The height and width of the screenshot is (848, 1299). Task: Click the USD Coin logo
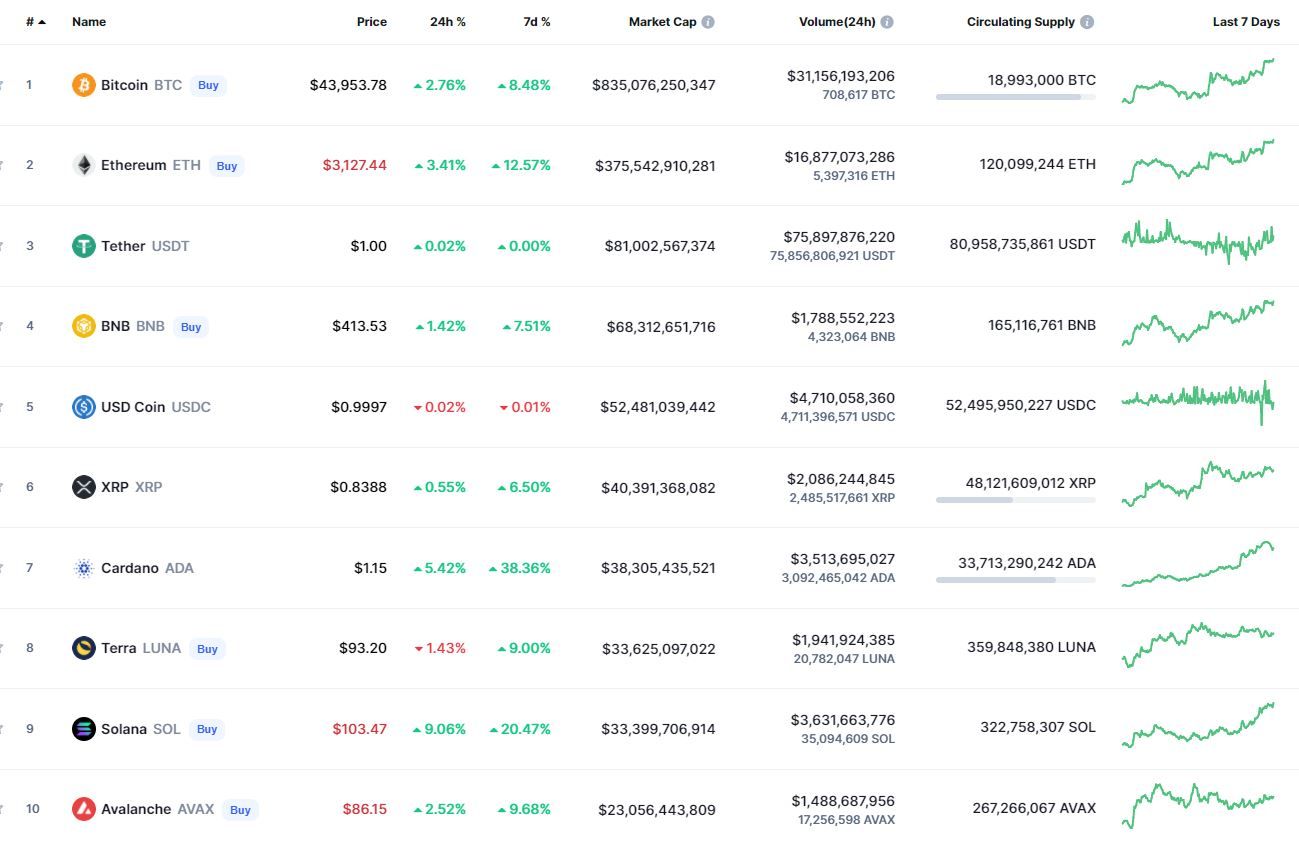coord(84,407)
